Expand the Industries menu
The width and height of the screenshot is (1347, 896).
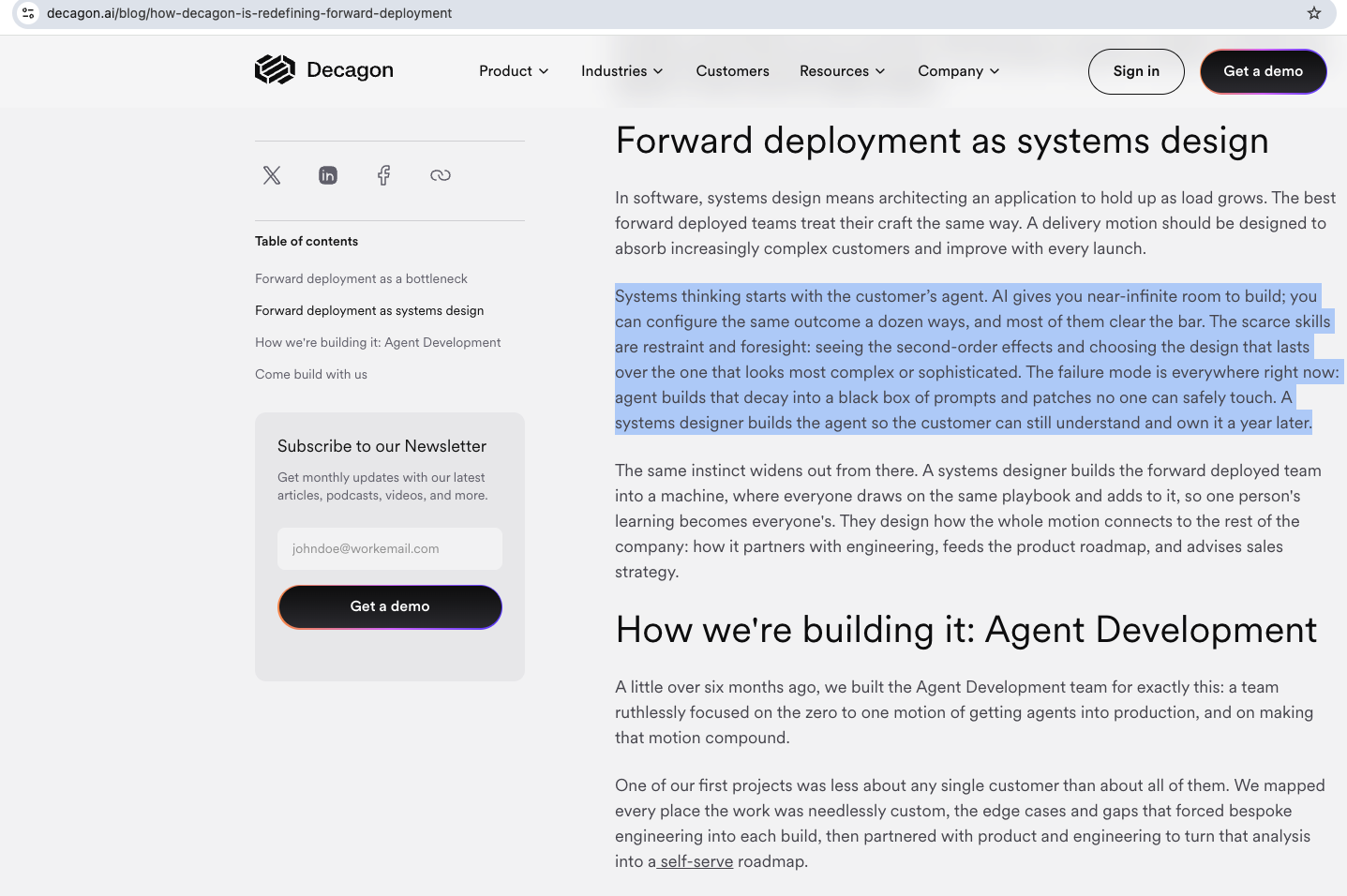622,71
